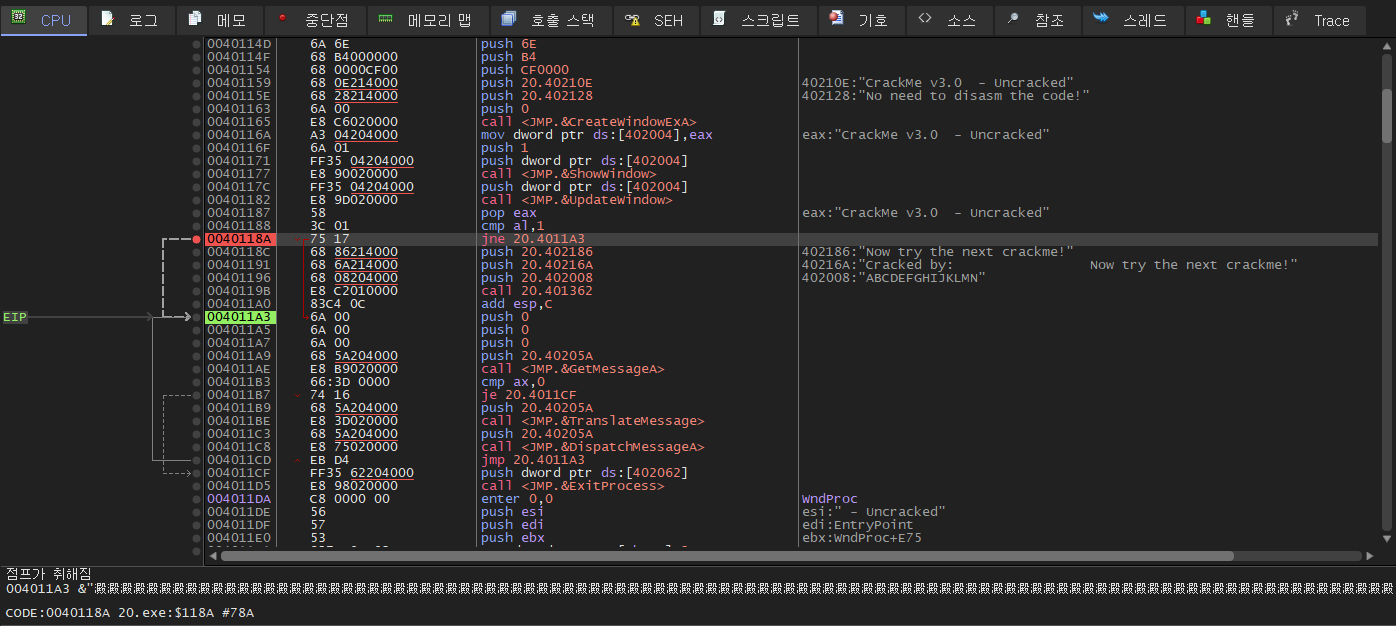Toggle the red breakpoint at 0040118A
This screenshot has width=1396, height=626.
197,238
